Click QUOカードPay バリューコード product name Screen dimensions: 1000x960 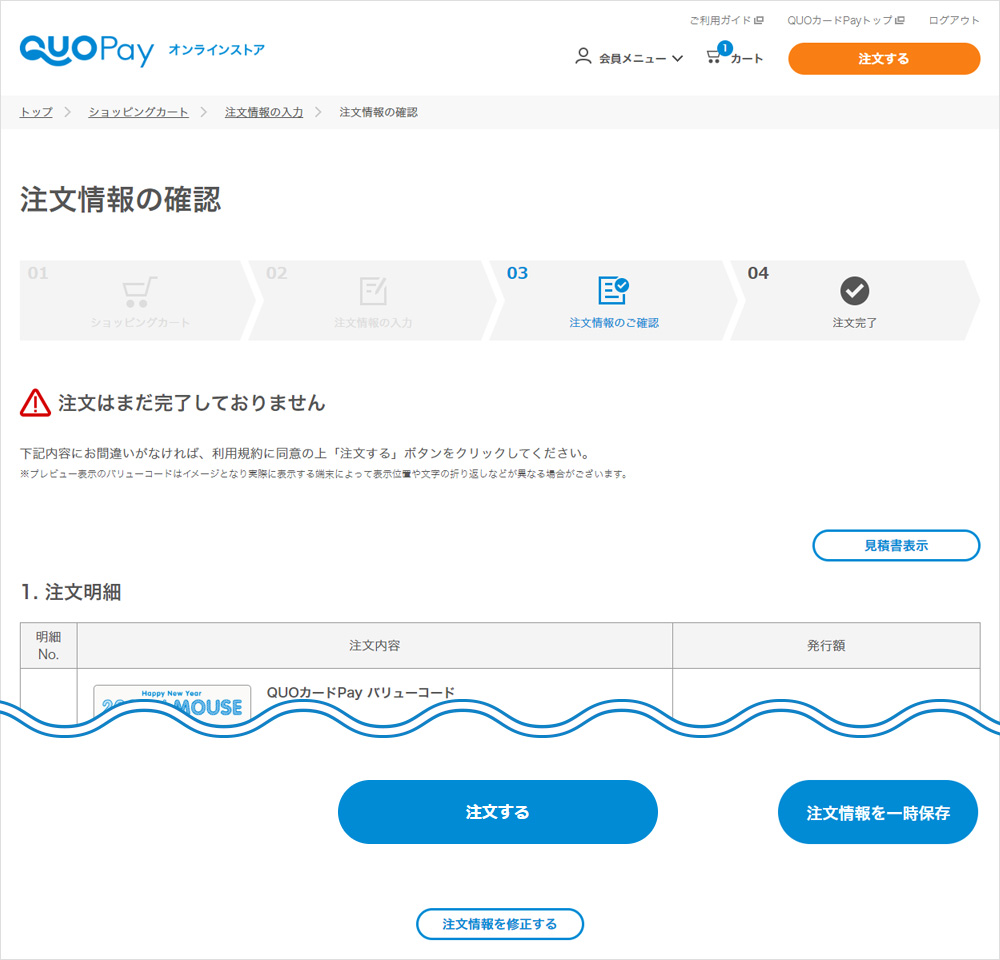(x=360, y=693)
